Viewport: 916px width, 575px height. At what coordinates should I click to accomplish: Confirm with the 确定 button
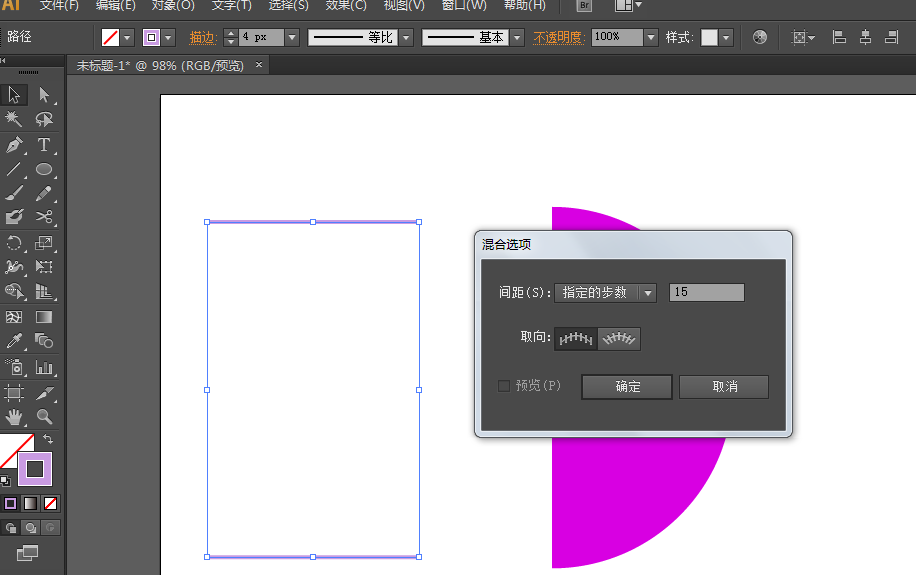627,387
